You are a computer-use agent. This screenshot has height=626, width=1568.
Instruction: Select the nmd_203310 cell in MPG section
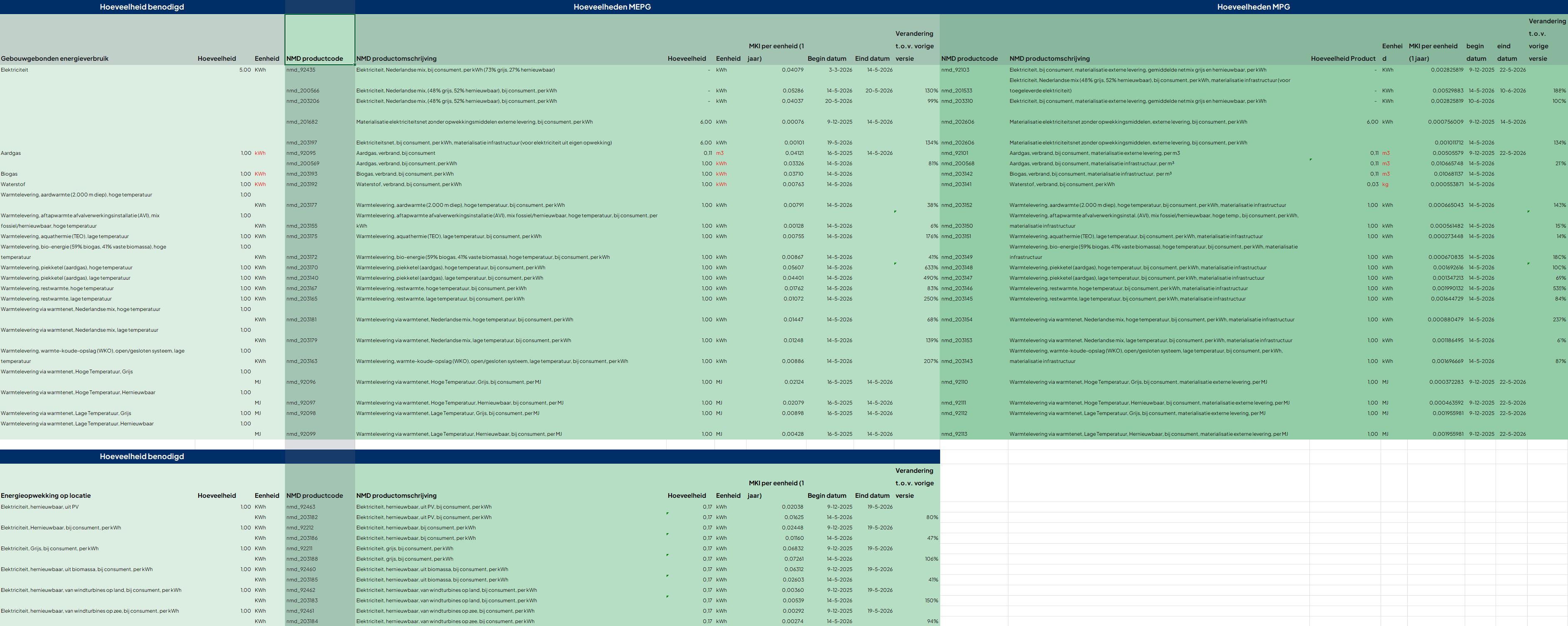974,101
